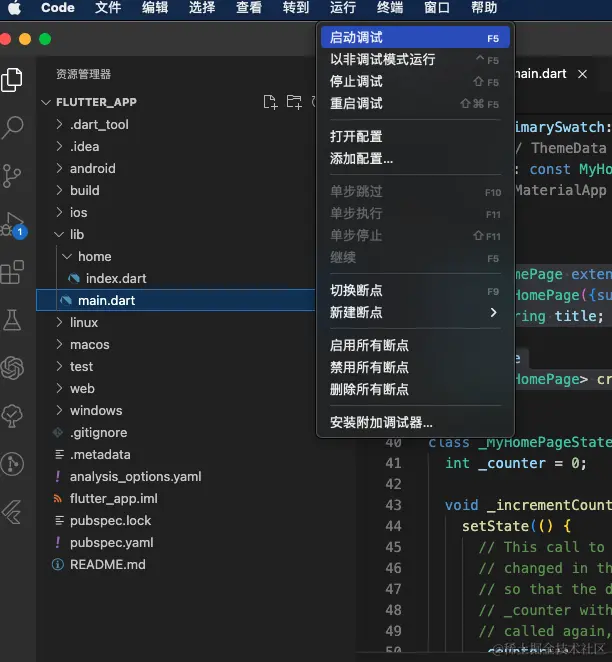
Task: Click the yaml icon beside analysis_options.yaml
Action: [x=58, y=476]
